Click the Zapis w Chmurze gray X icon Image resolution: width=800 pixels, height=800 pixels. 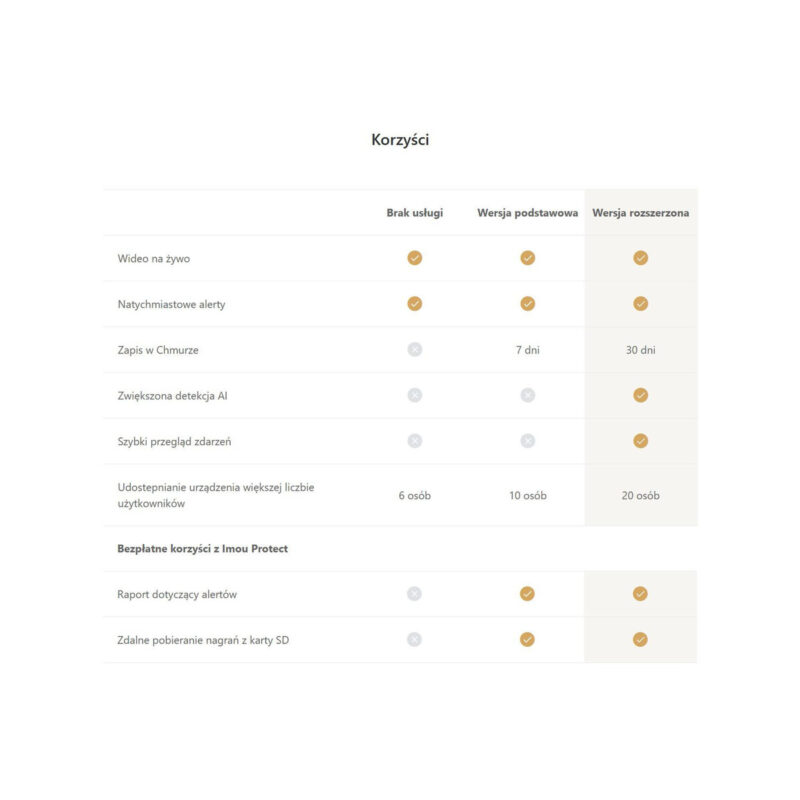414,350
